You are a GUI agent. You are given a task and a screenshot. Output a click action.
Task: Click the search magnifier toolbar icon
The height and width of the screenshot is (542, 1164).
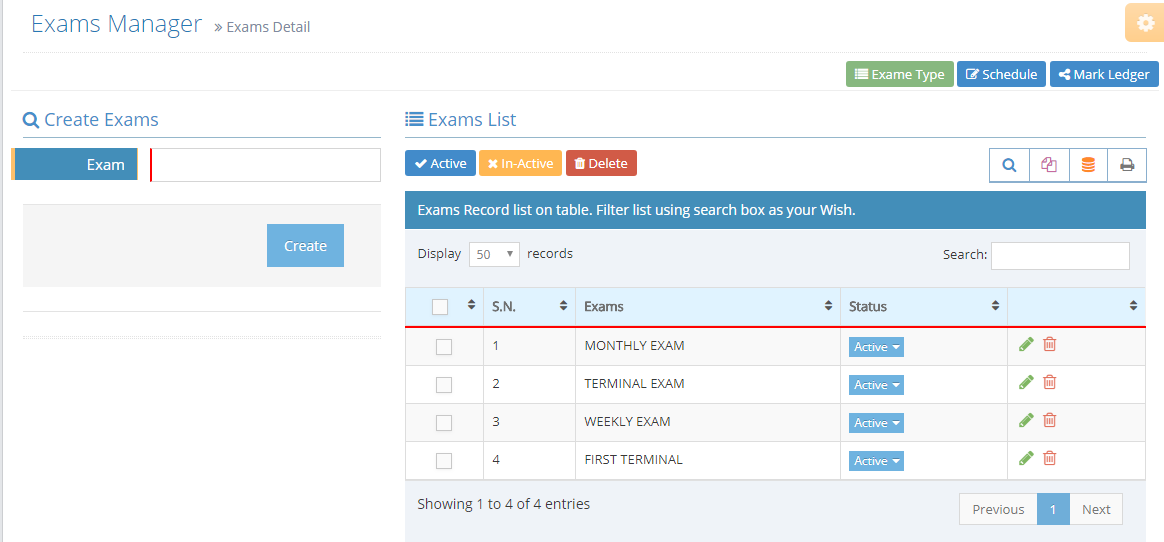click(x=1010, y=165)
